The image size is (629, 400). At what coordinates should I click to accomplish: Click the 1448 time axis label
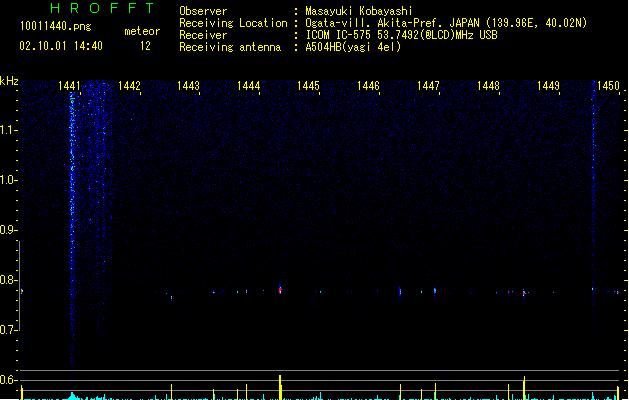488,86
